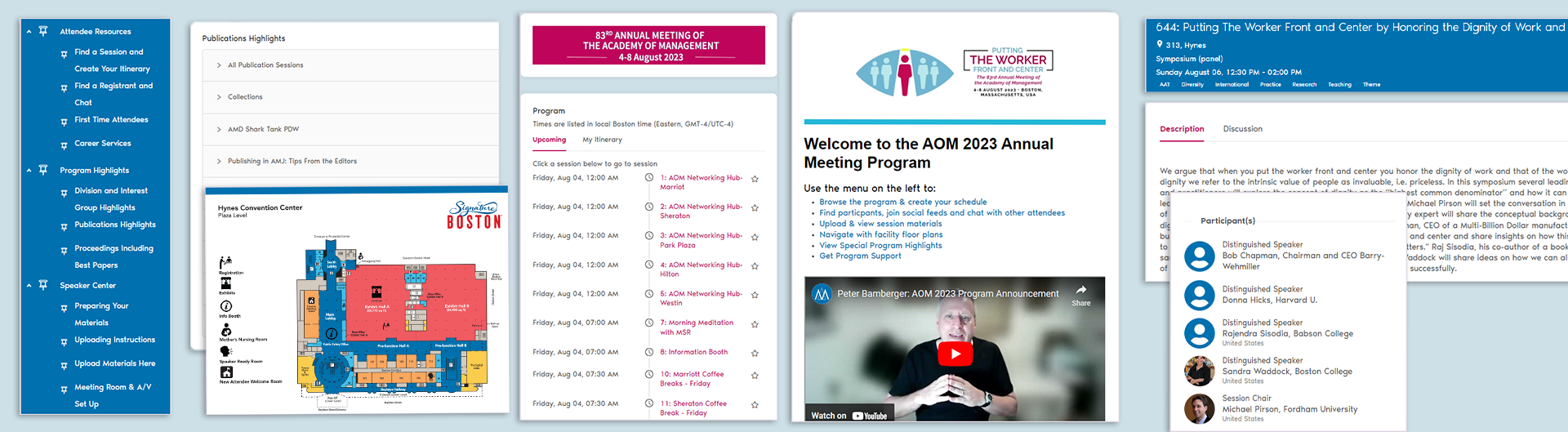The image size is (1568, 432).
Task: Click pin icon beside Career Services
Action: pyautogui.click(x=65, y=145)
